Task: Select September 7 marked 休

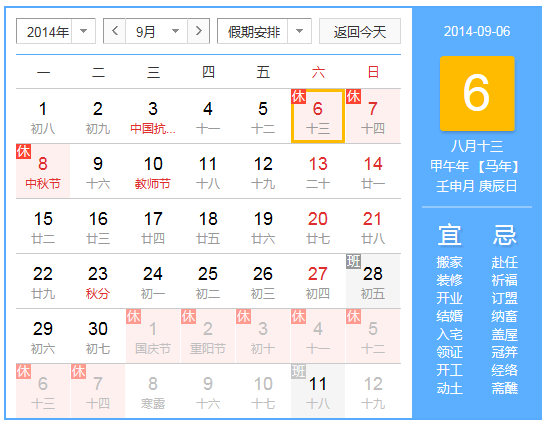Action: pos(373,116)
